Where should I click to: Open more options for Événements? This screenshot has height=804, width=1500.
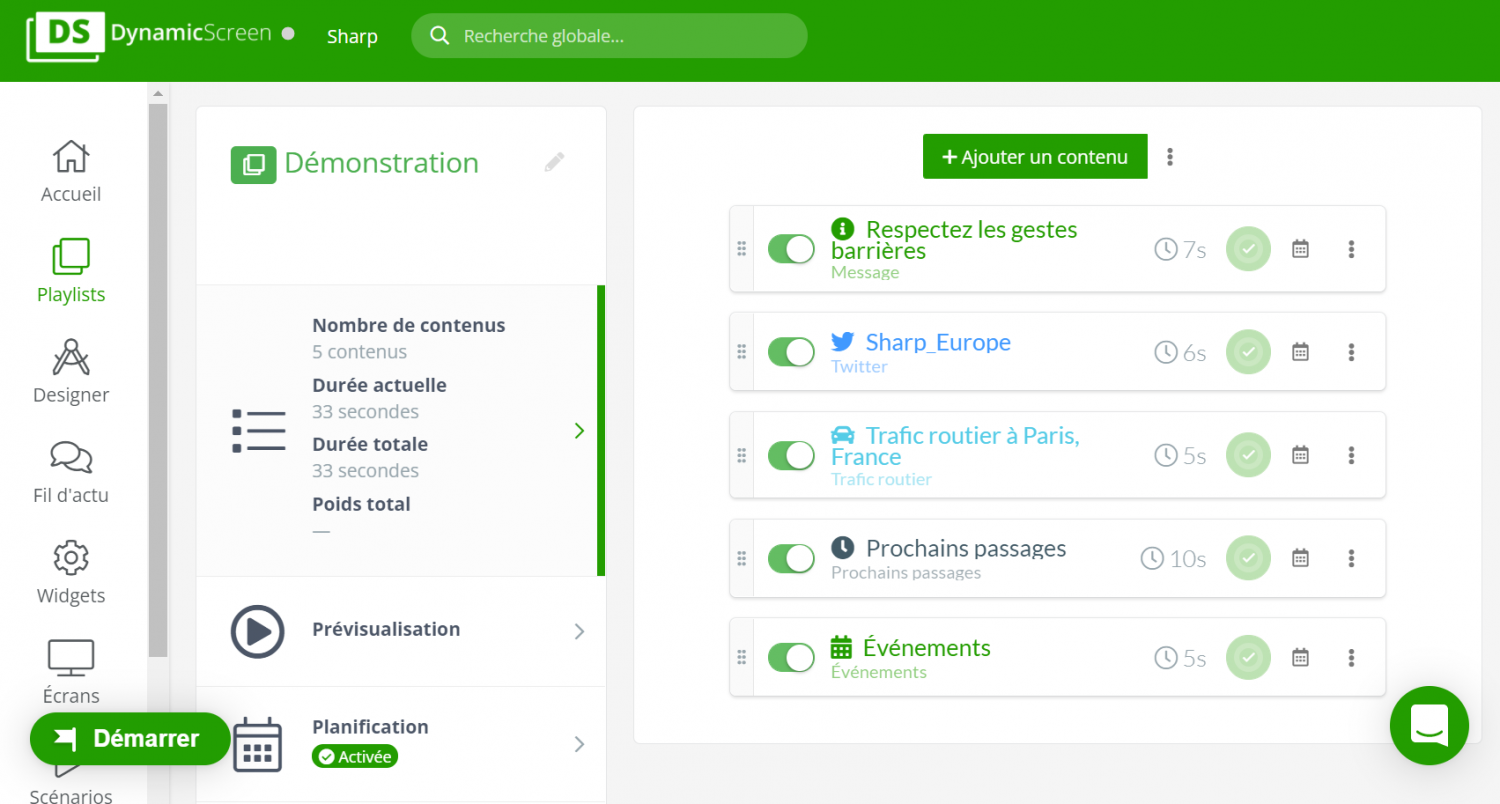coord(1351,657)
